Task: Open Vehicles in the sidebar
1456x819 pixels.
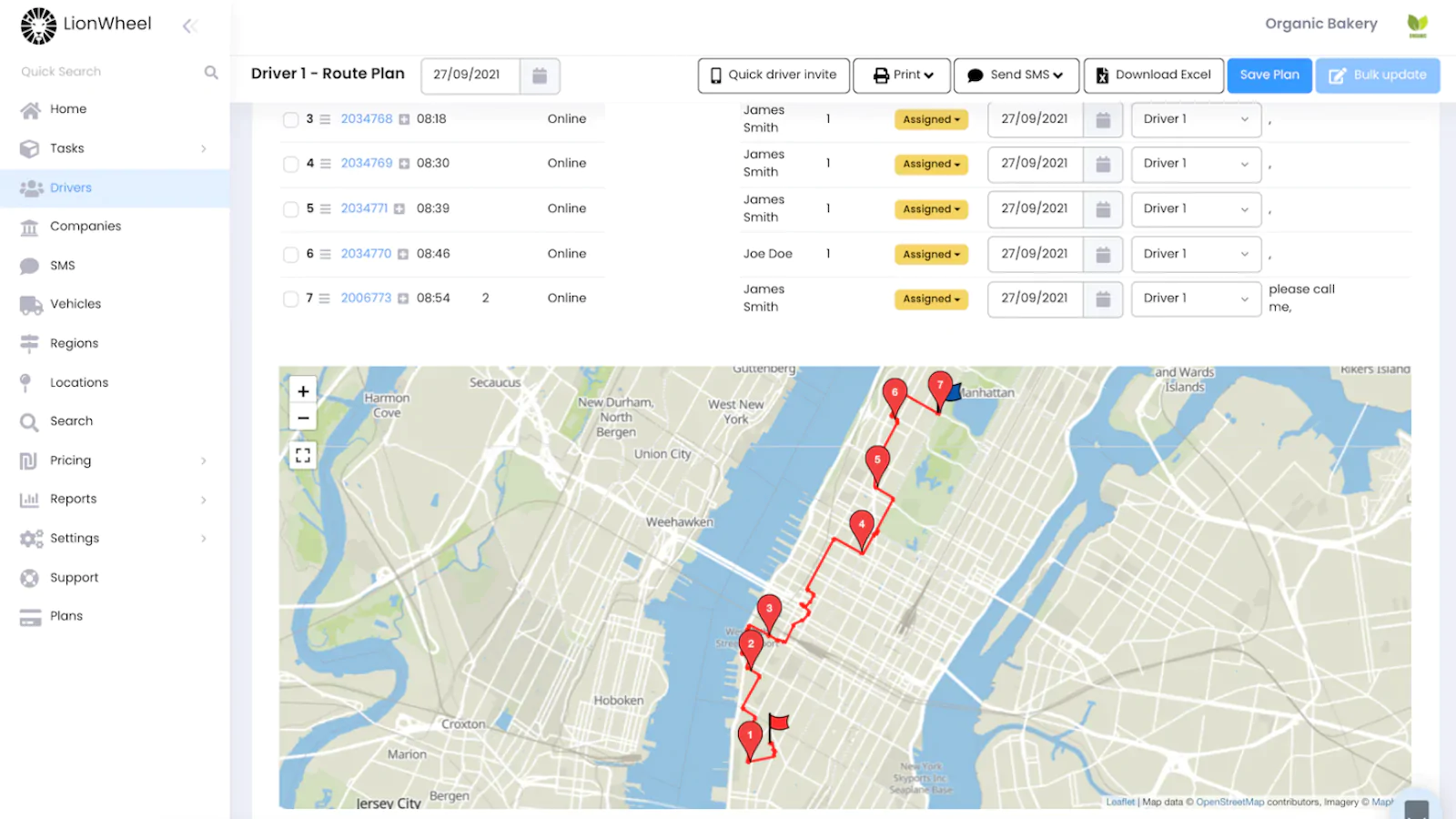Action: click(x=76, y=304)
